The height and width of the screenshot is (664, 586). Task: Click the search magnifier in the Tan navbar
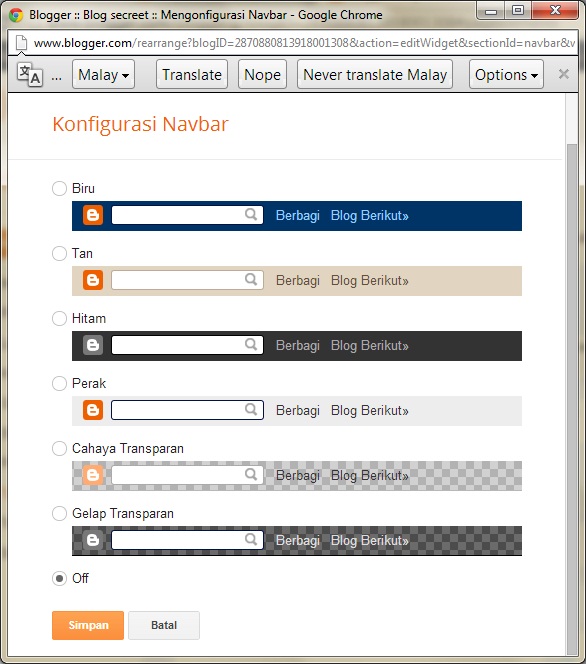click(x=251, y=279)
